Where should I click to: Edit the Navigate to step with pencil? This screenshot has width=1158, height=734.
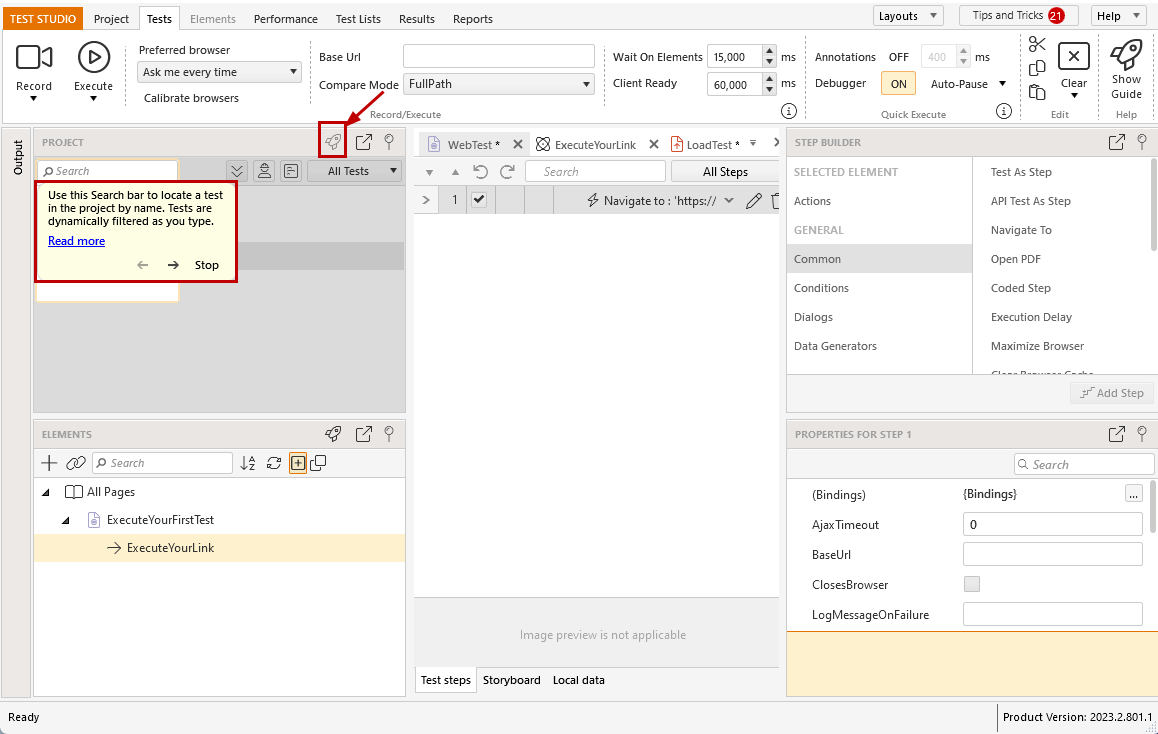[753, 201]
